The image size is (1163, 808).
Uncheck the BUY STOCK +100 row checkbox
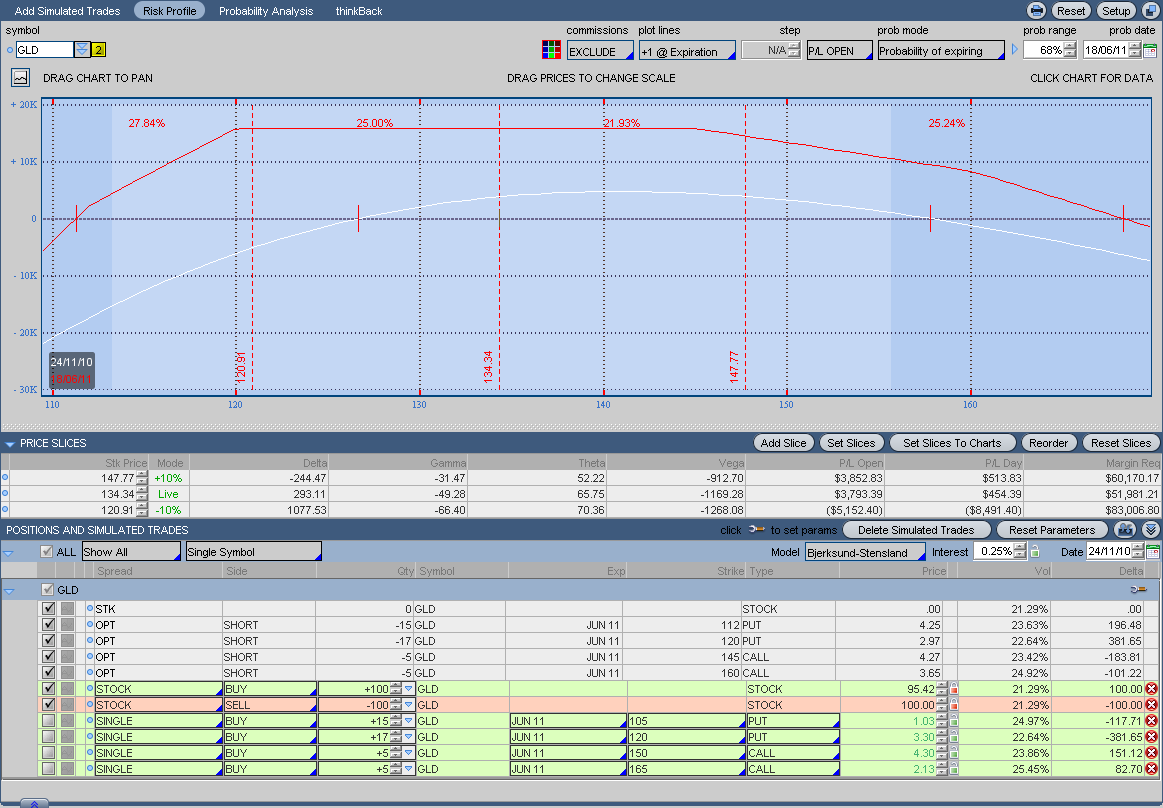(x=48, y=689)
